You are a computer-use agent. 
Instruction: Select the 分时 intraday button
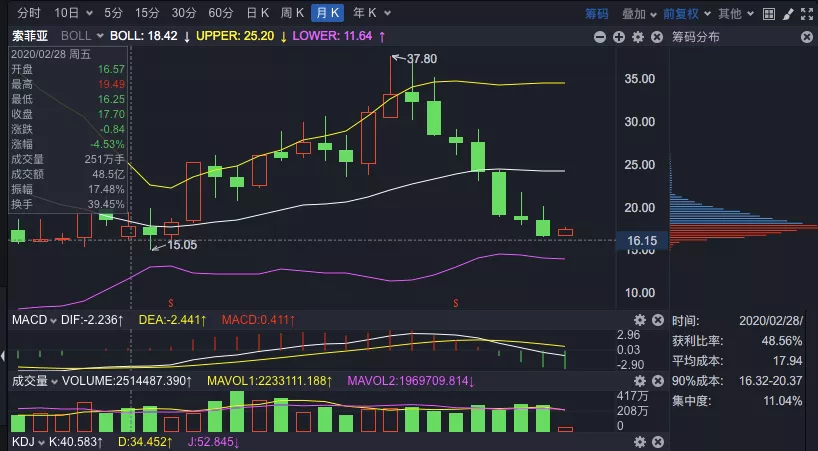tap(29, 13)
